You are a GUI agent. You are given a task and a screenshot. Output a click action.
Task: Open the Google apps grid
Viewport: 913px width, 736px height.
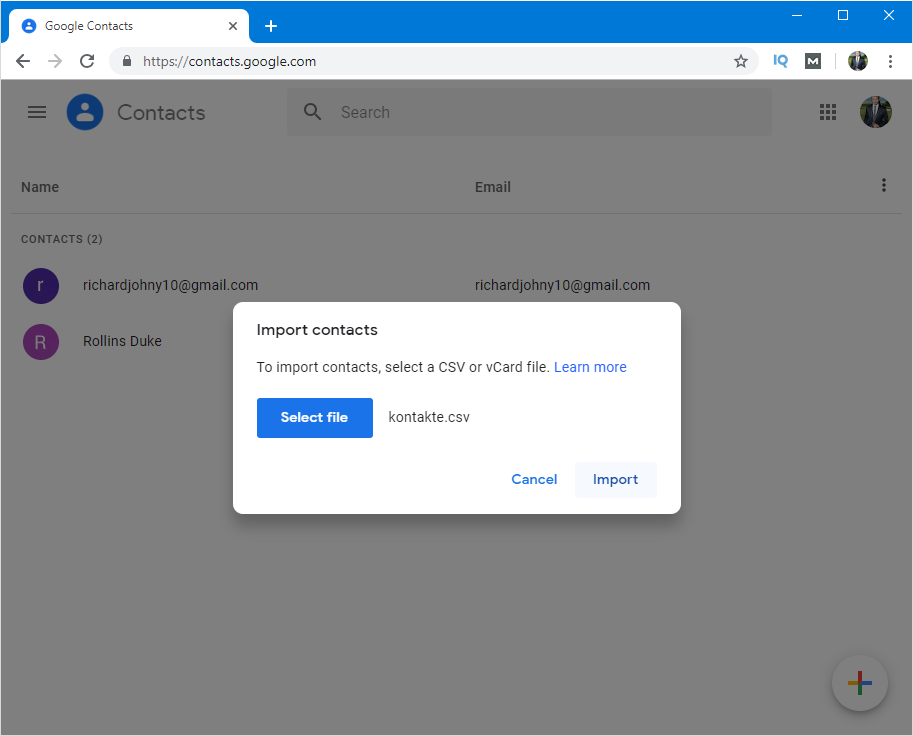tap(827, 112)
